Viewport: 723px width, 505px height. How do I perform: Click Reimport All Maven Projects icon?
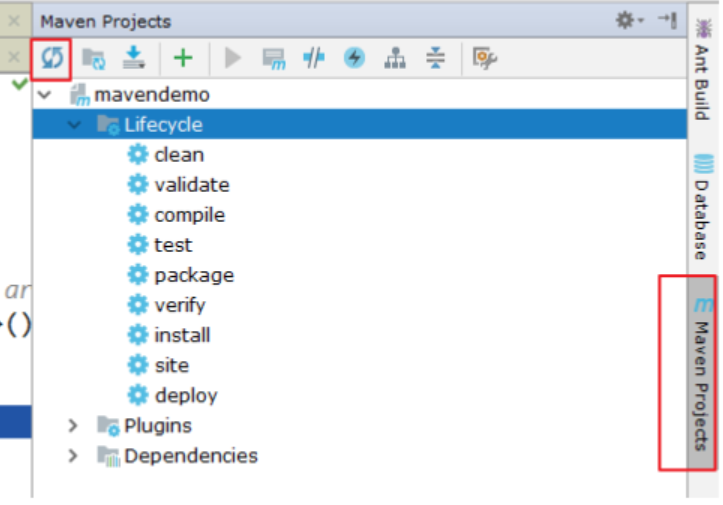52,59
